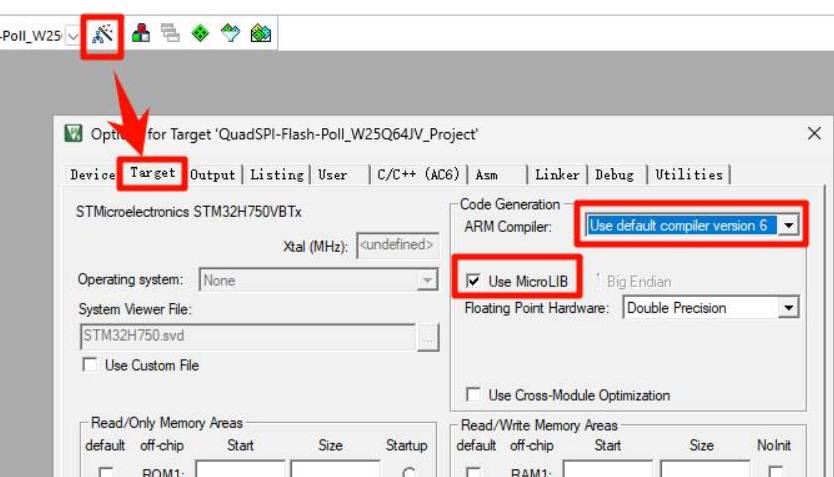Toggle the RAM1 default checkbox
Screen dimensions: 834x477
[x=473, y=472]
